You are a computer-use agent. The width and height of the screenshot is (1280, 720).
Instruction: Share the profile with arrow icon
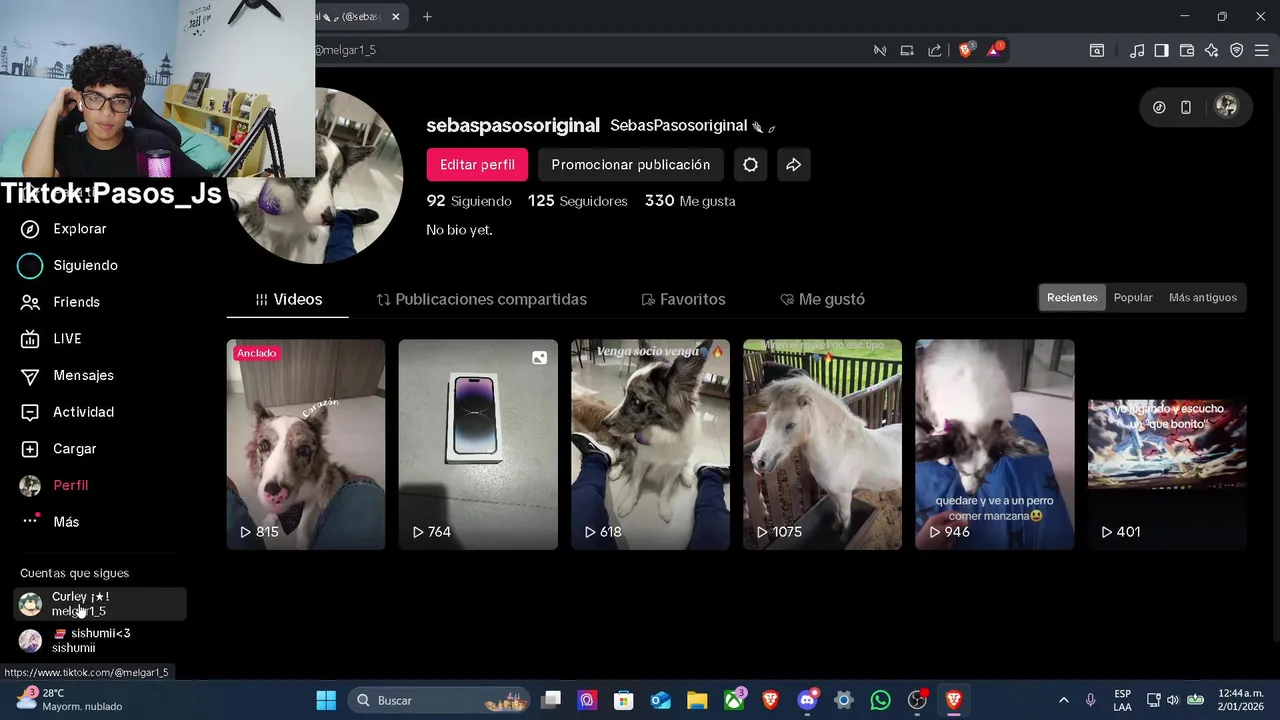[793, 165]
